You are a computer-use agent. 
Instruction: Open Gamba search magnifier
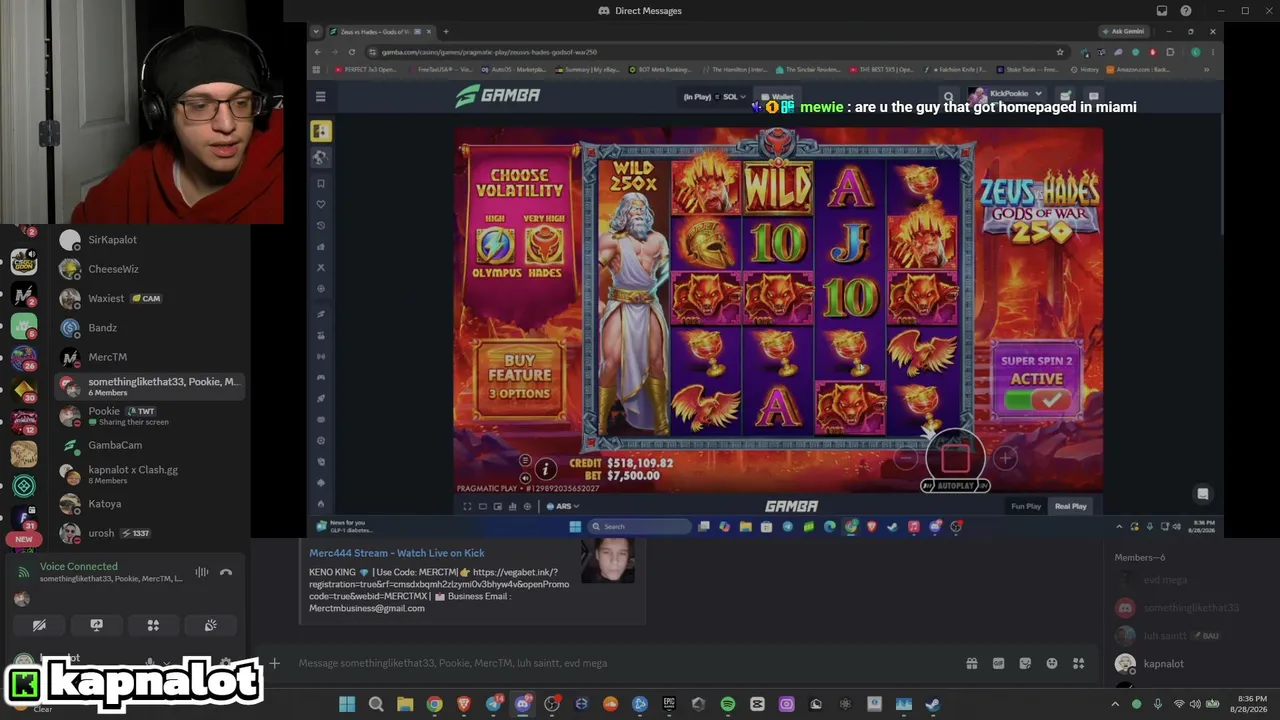(x=948, y=96)
